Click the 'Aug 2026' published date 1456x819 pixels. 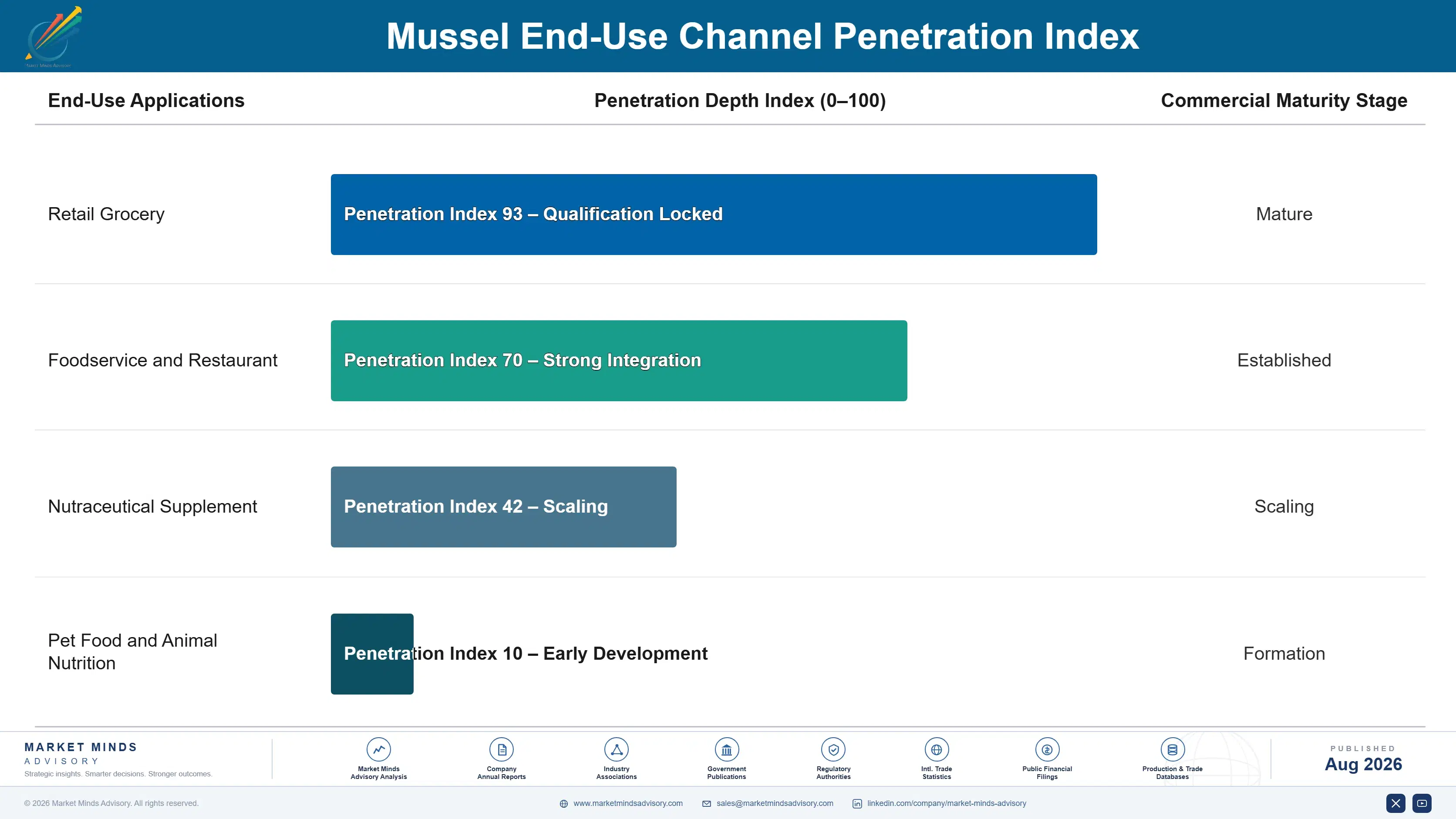coord(1363,764)
